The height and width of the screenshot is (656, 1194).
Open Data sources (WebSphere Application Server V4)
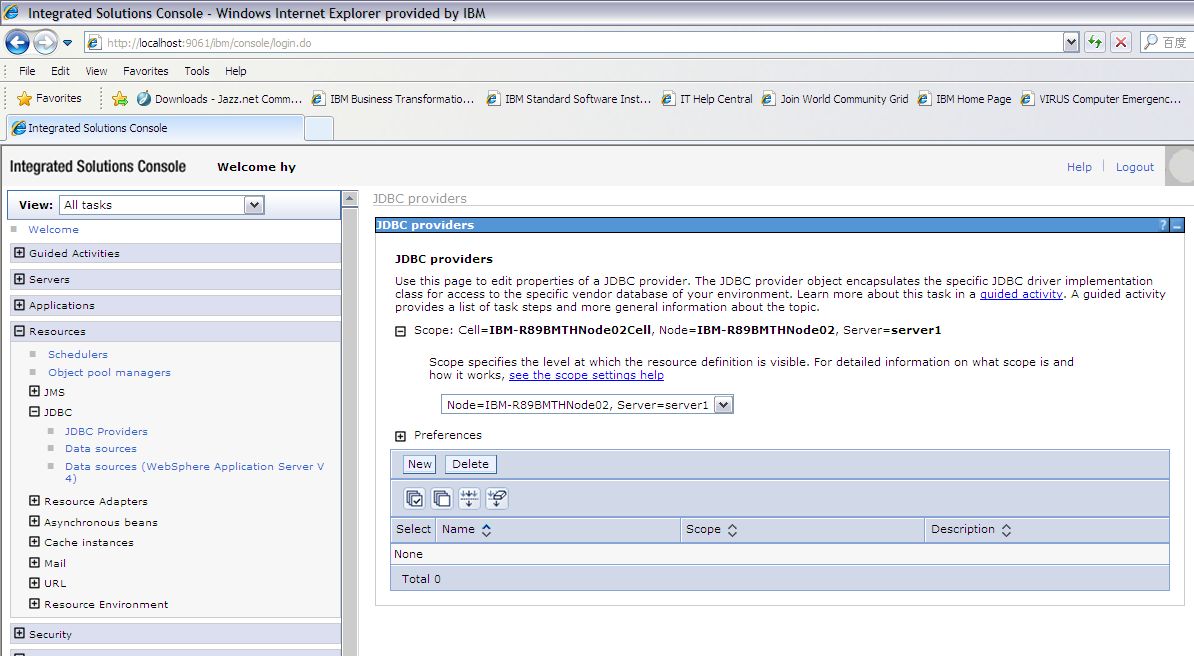(194, 472)
